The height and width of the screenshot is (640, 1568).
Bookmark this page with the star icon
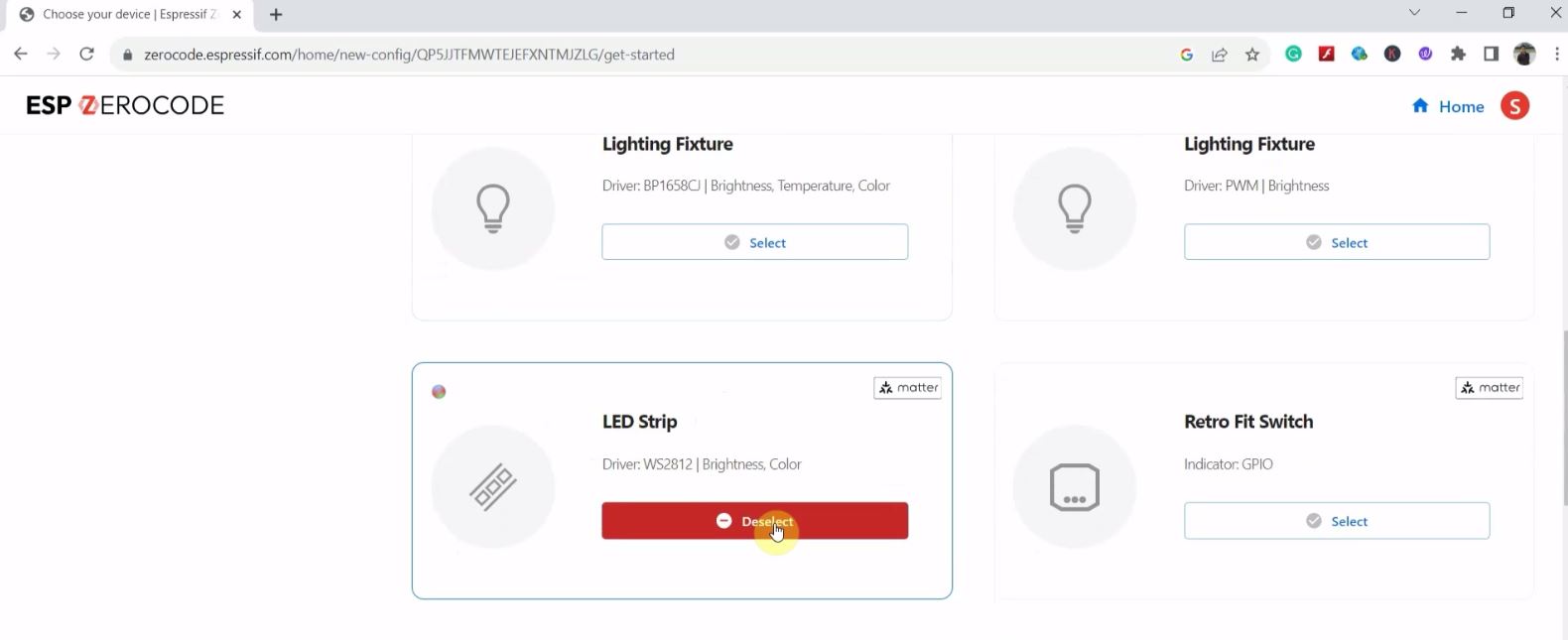pyautogui.click(x=1252, y=55)
